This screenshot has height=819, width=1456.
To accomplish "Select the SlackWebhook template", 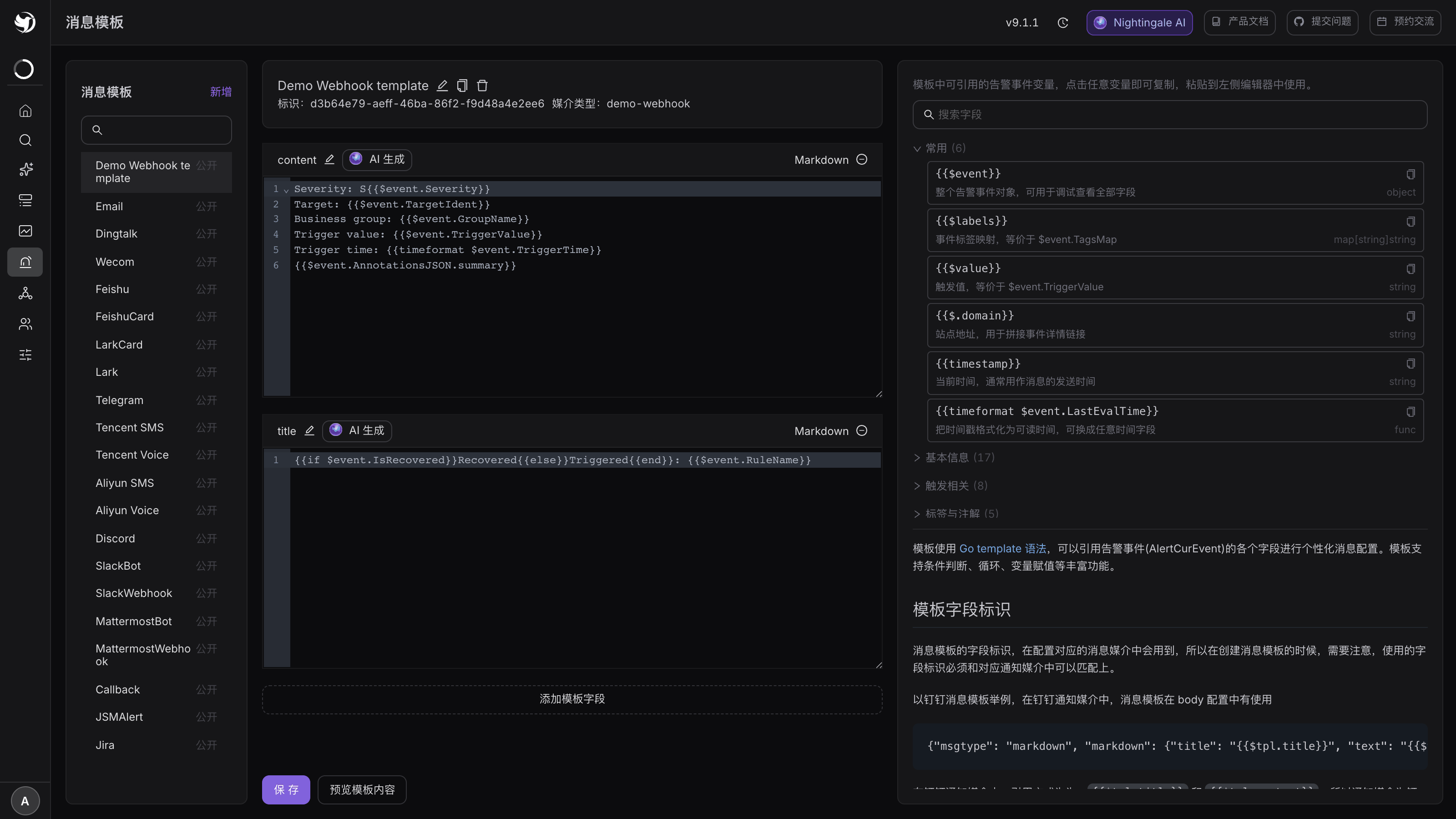I will click(157, 593).
